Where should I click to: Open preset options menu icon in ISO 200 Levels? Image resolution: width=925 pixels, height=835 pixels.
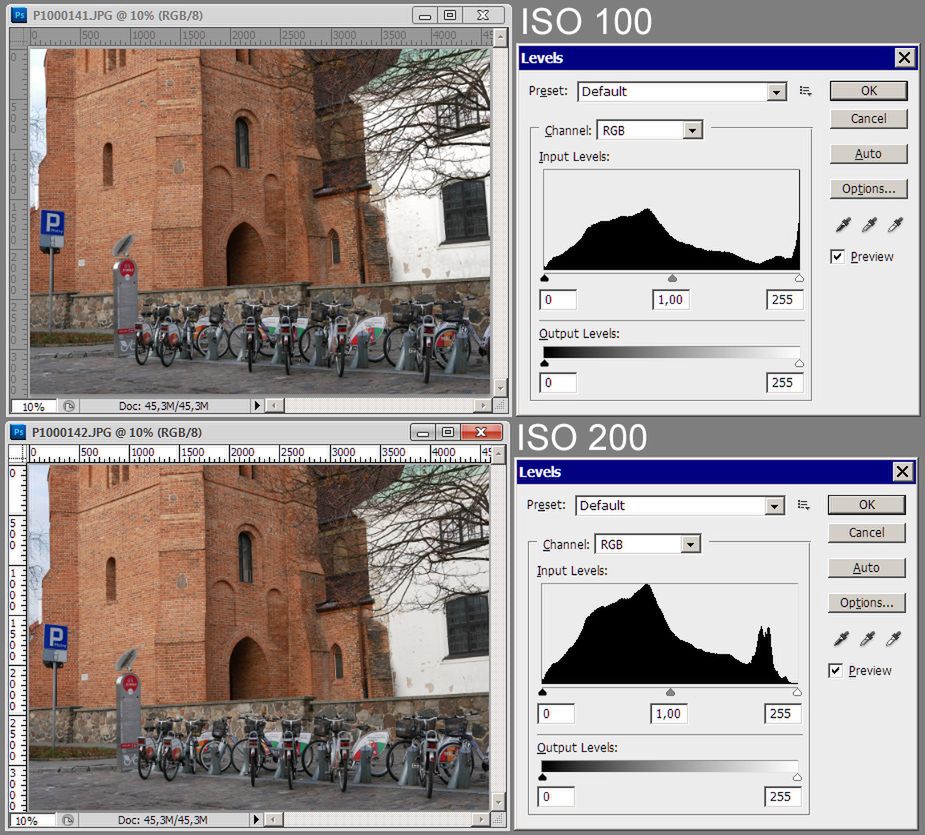tap(803, 505)
